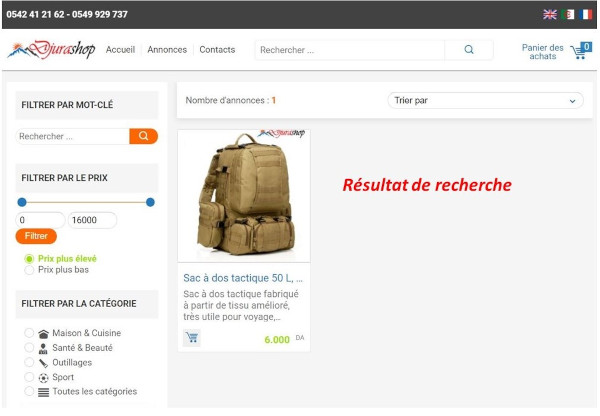Choose the Santé & Beauté category radio
The image size is (600, 416).
(29, 347)
